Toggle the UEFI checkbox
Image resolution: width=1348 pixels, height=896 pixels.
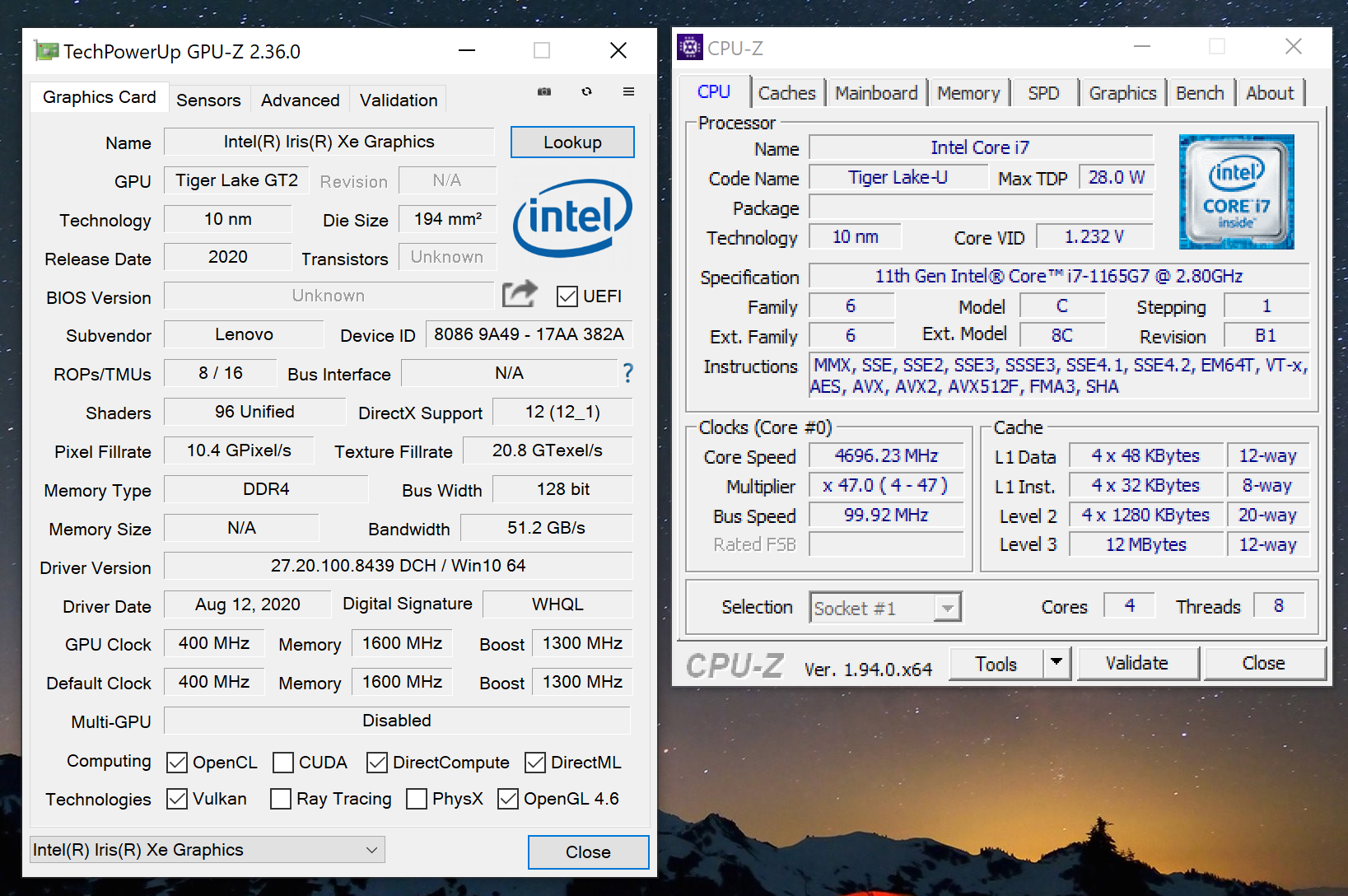[x=567, y=296]
